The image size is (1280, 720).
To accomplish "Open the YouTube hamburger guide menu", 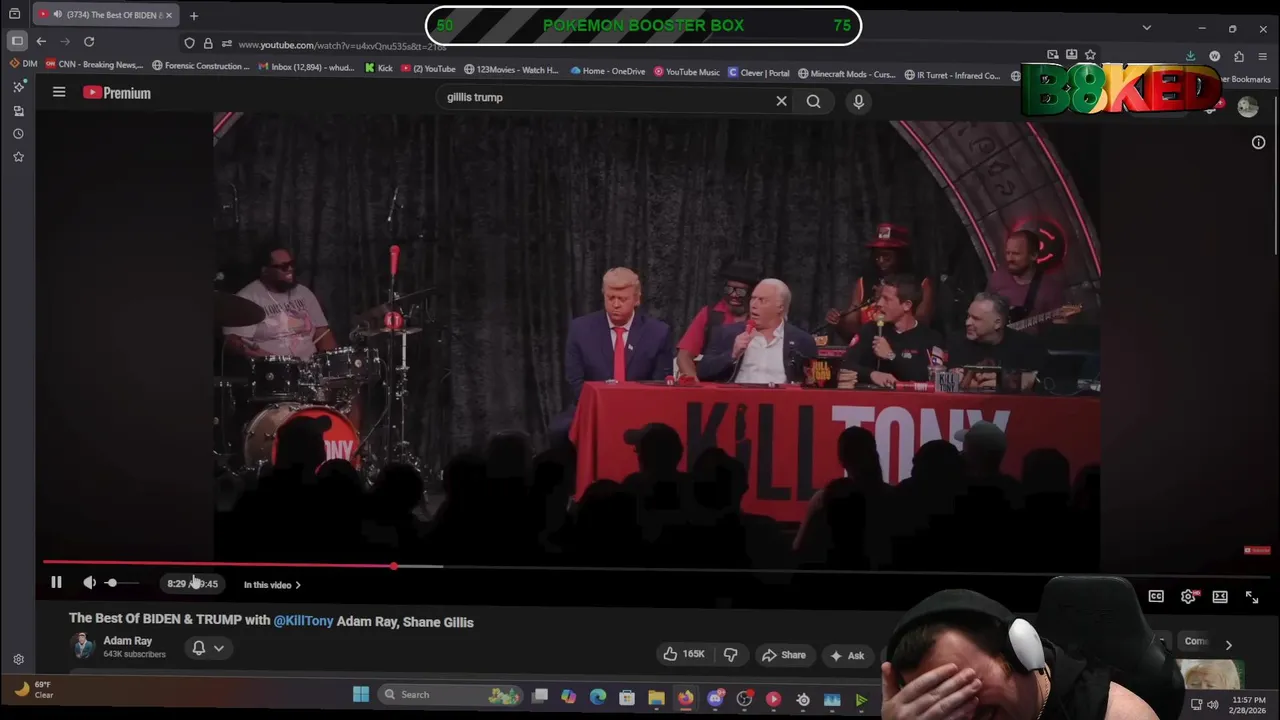I will tap(59, 92).
